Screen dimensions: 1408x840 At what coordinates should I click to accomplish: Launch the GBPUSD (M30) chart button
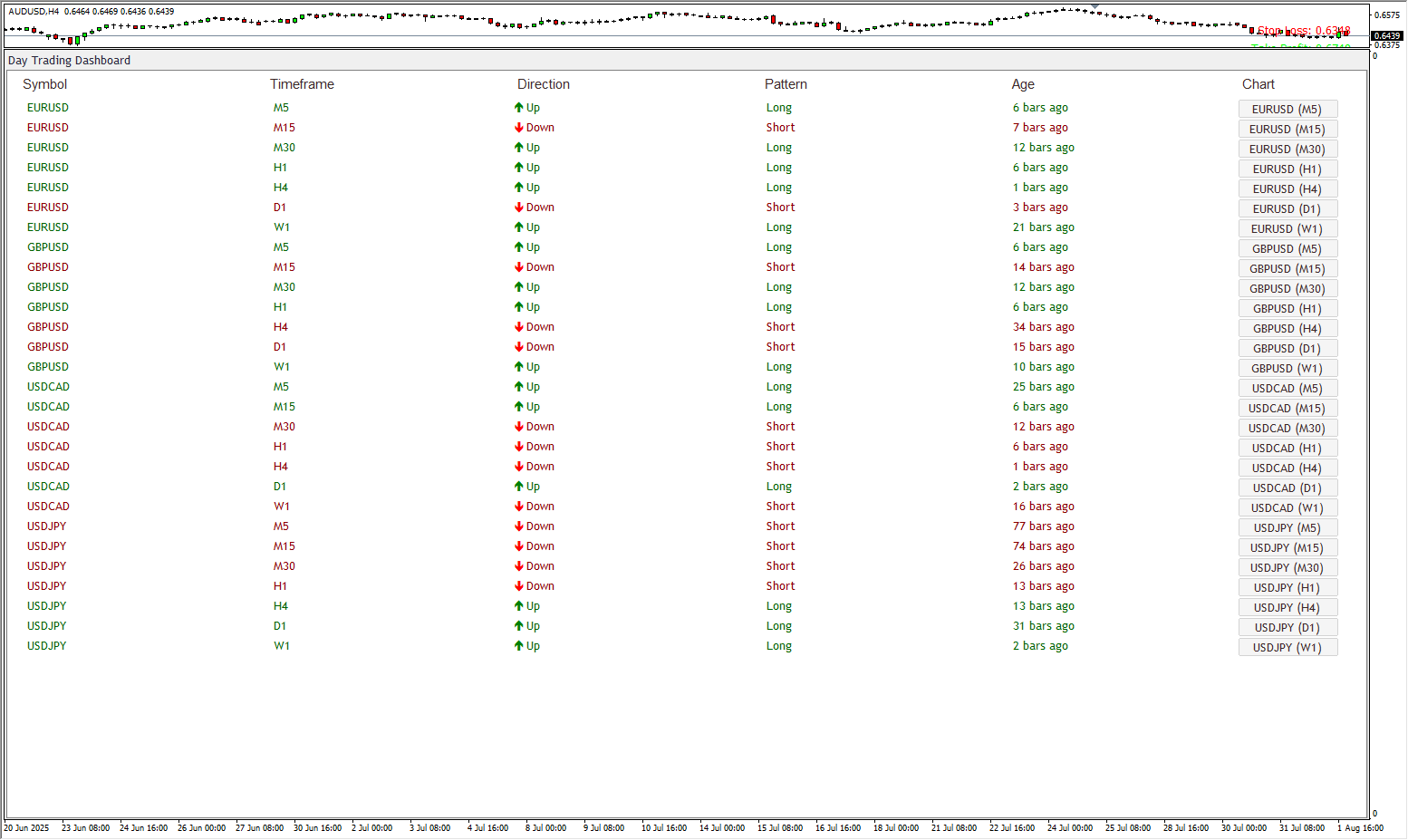(1287, 289)
